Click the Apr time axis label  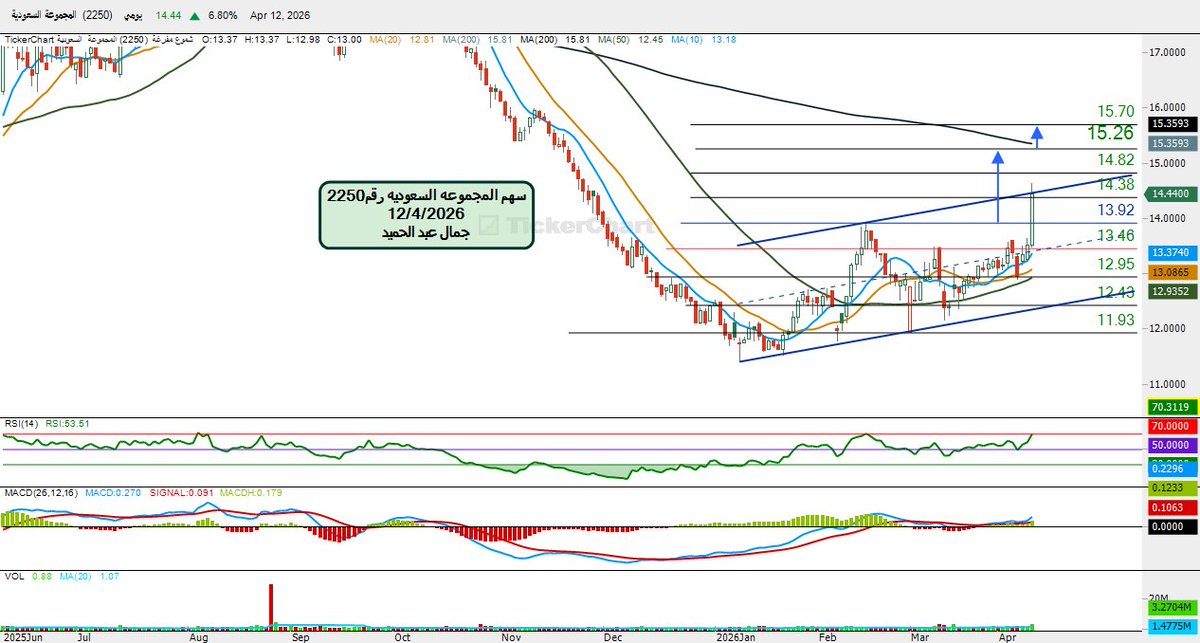[x=1008, y=635]
